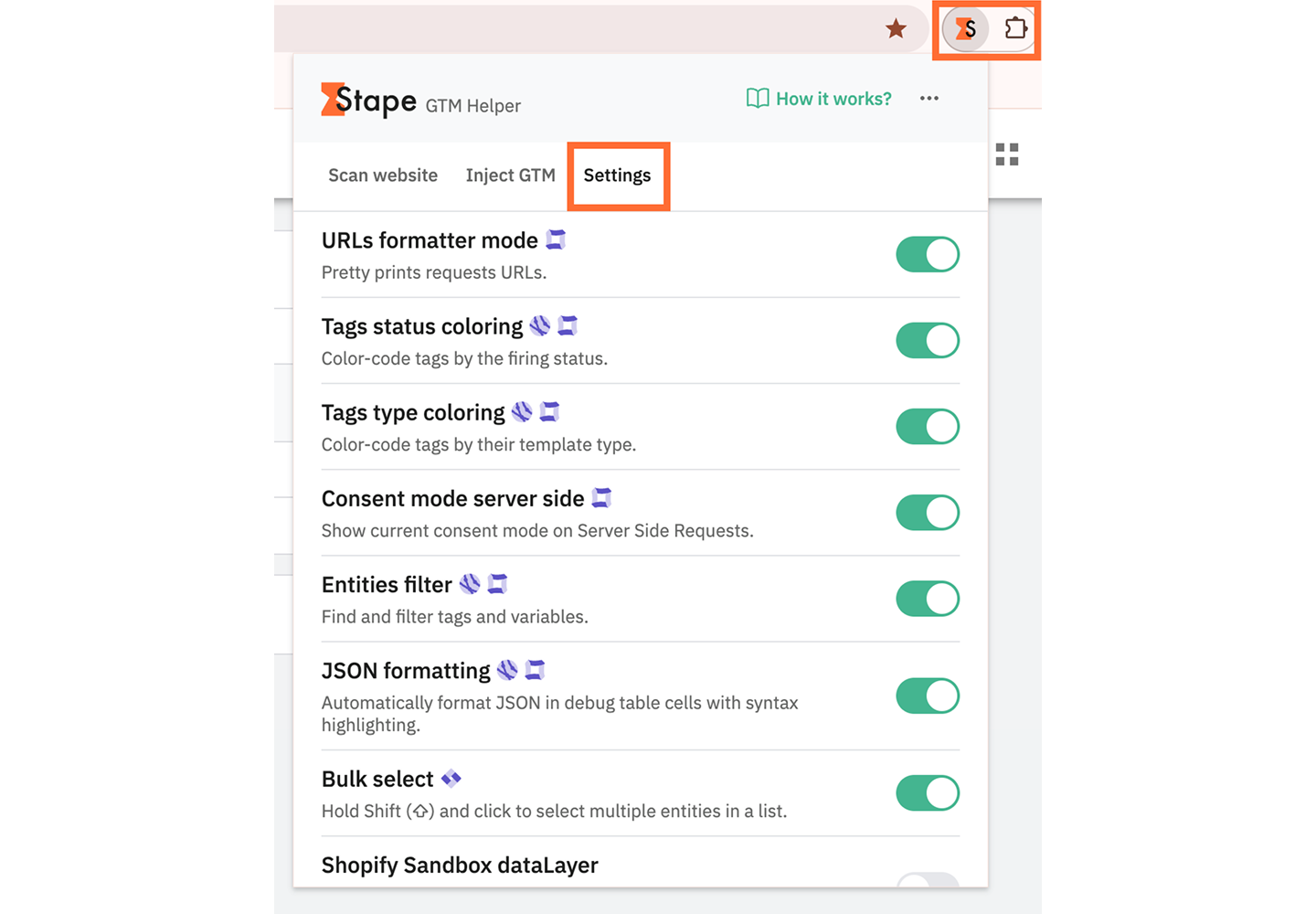Open the Inject GTM tab
1316x914 pixels.
tap(510, 175)
